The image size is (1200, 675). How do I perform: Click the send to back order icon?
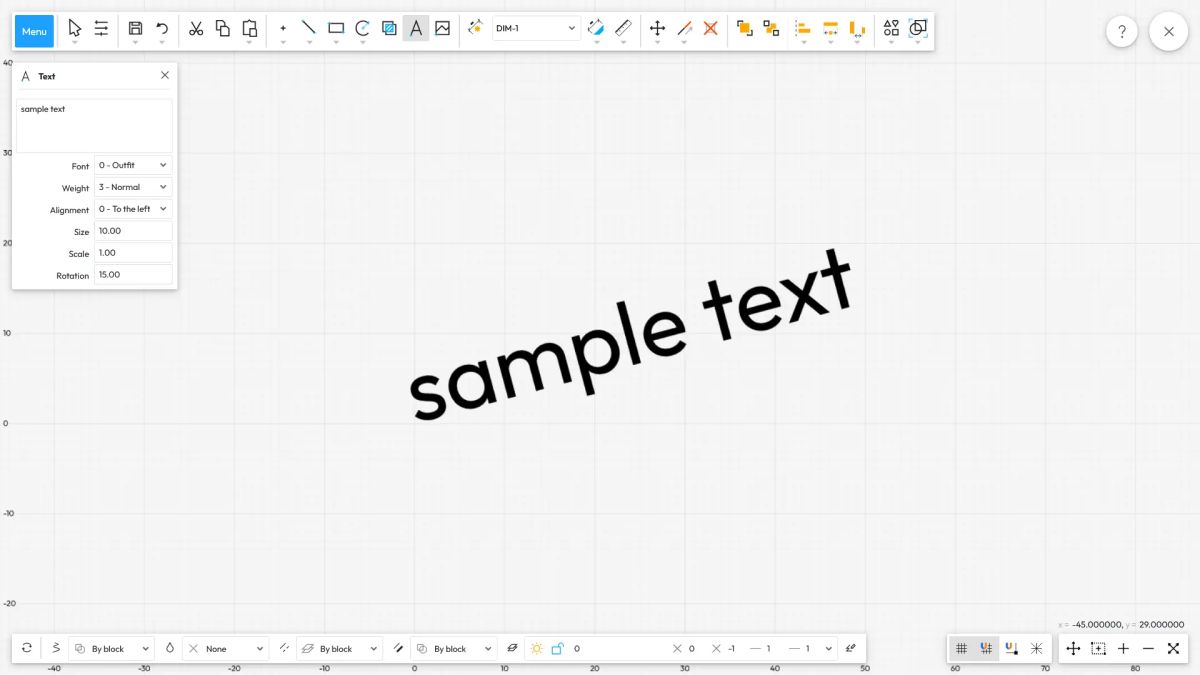(x=771, y=28)
